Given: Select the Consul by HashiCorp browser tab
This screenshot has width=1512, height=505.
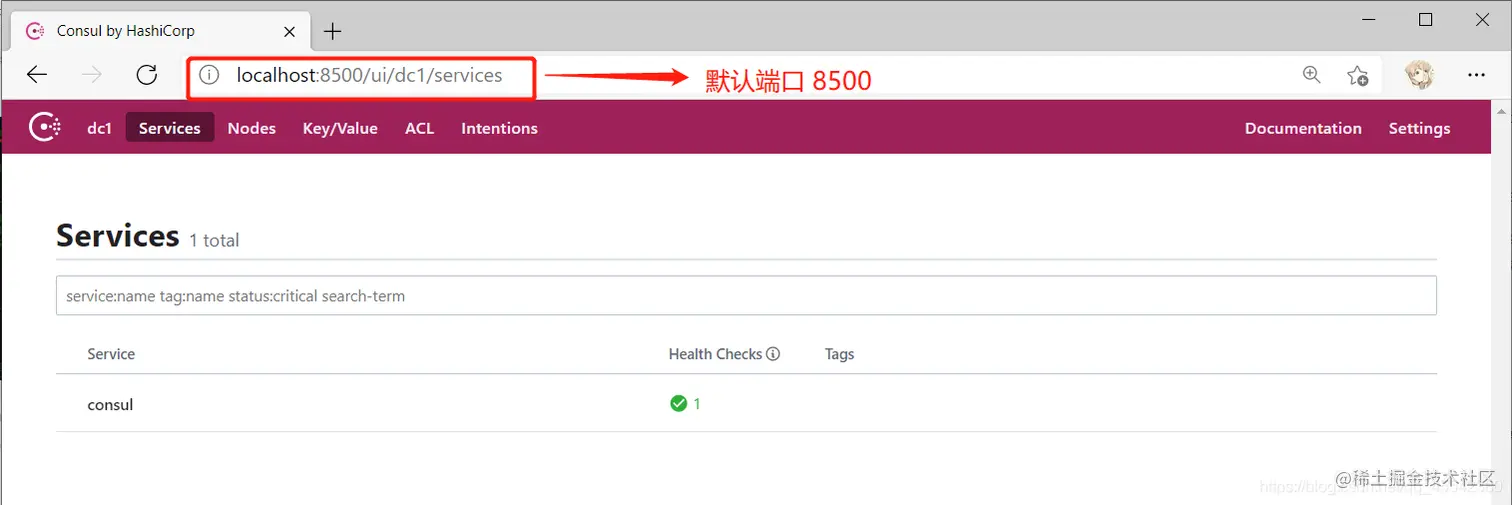Looking at the screenshot, I should tap(158, 31).
